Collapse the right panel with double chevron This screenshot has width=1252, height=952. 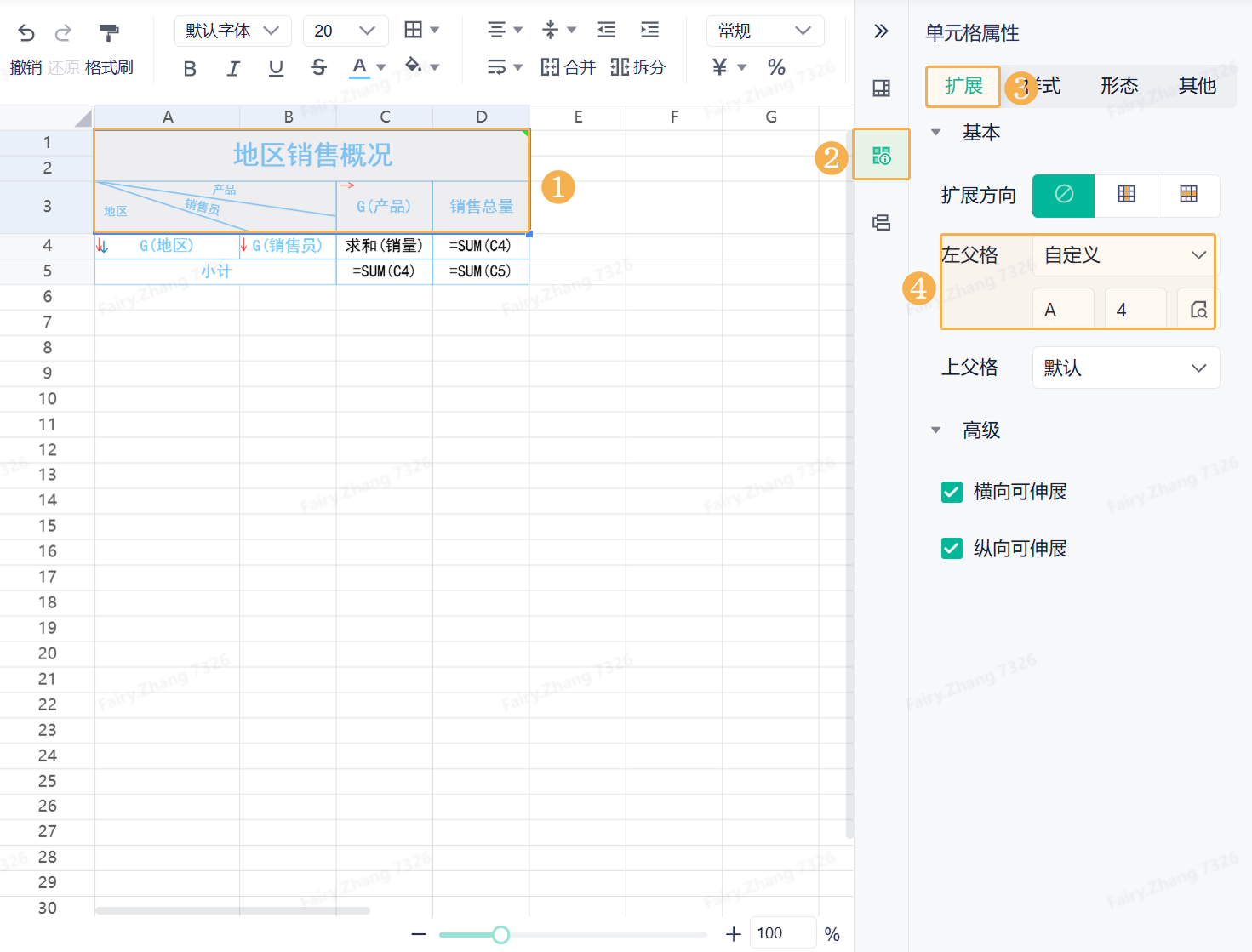pos(881,31)
